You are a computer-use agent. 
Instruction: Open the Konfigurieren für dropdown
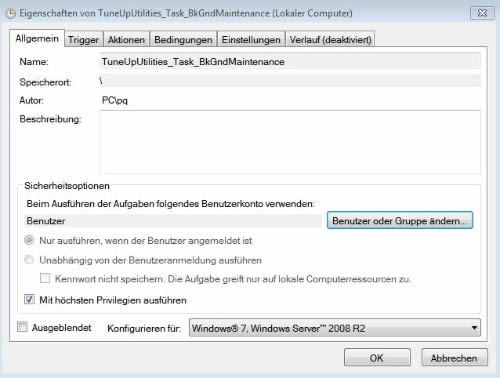pos(335,328)
